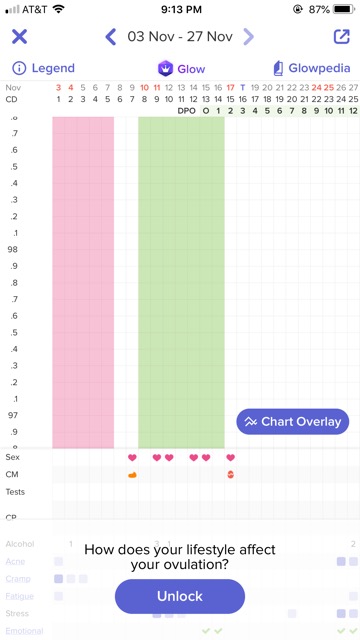Tap the CM marker on Nov 17
This screenshot has height=640, width=360.
pyautogui.click(x=231, y=474)
